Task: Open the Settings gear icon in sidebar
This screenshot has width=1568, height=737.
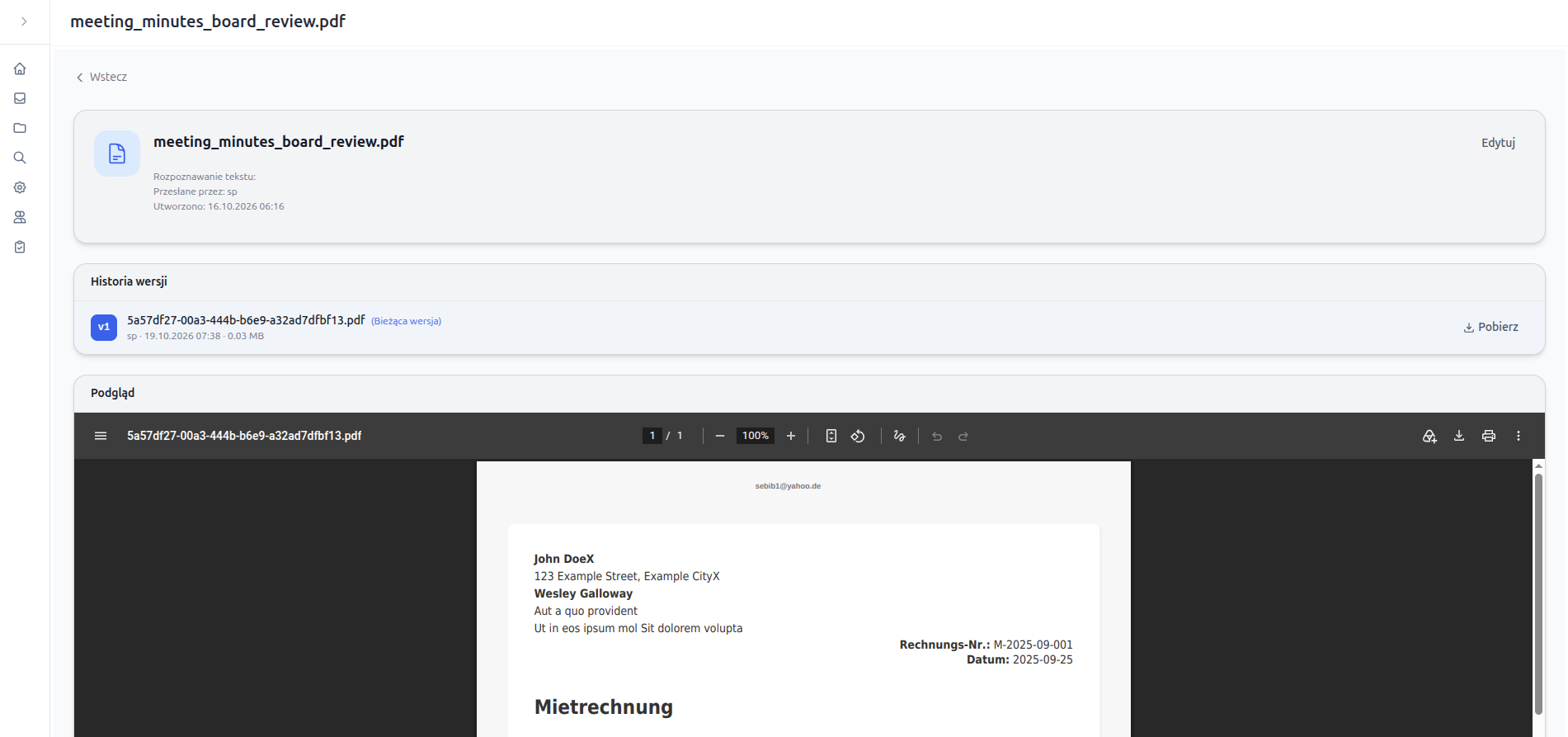Action: 20,187
